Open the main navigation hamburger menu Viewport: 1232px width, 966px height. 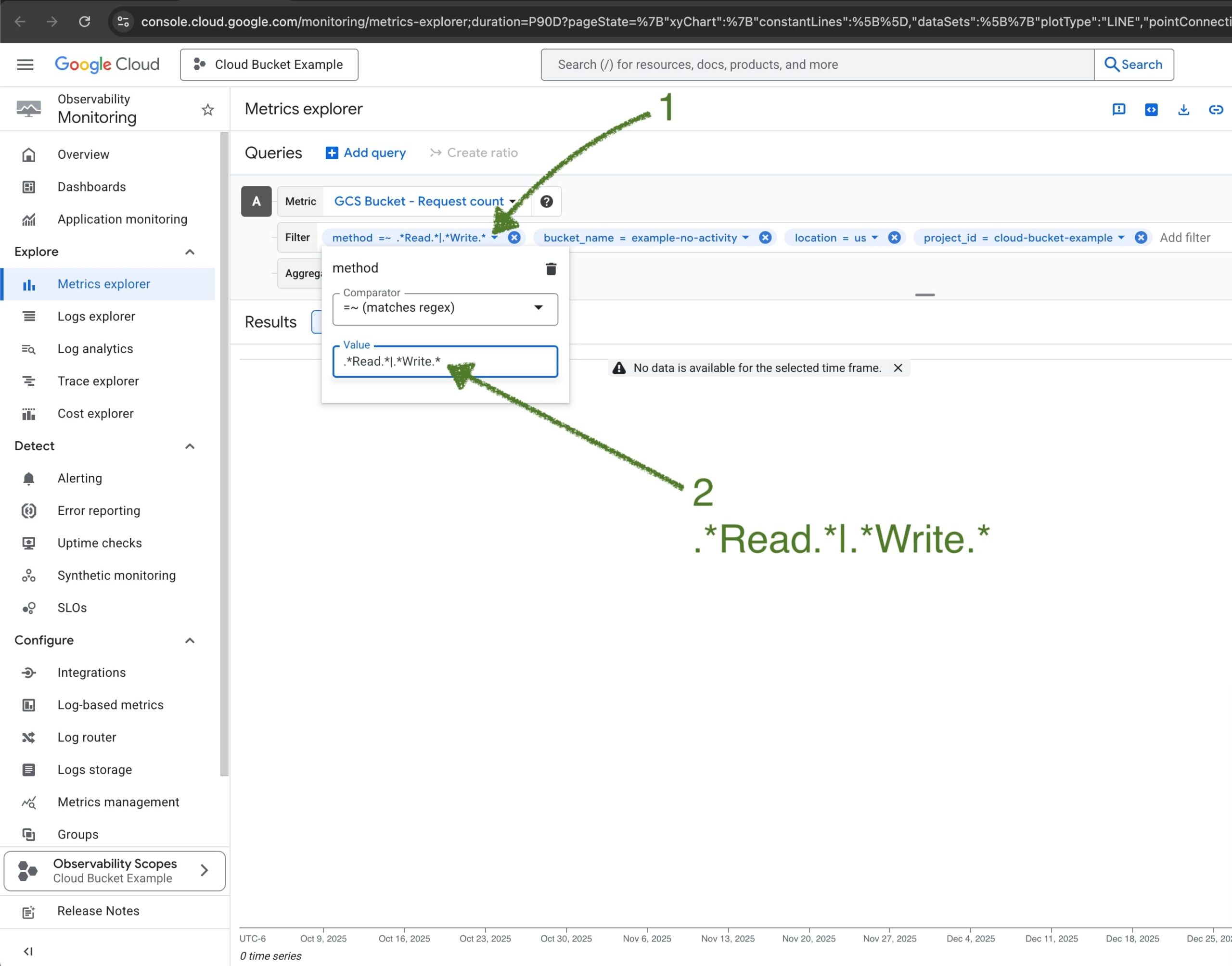pyautogui.click(x=25, y=64)
